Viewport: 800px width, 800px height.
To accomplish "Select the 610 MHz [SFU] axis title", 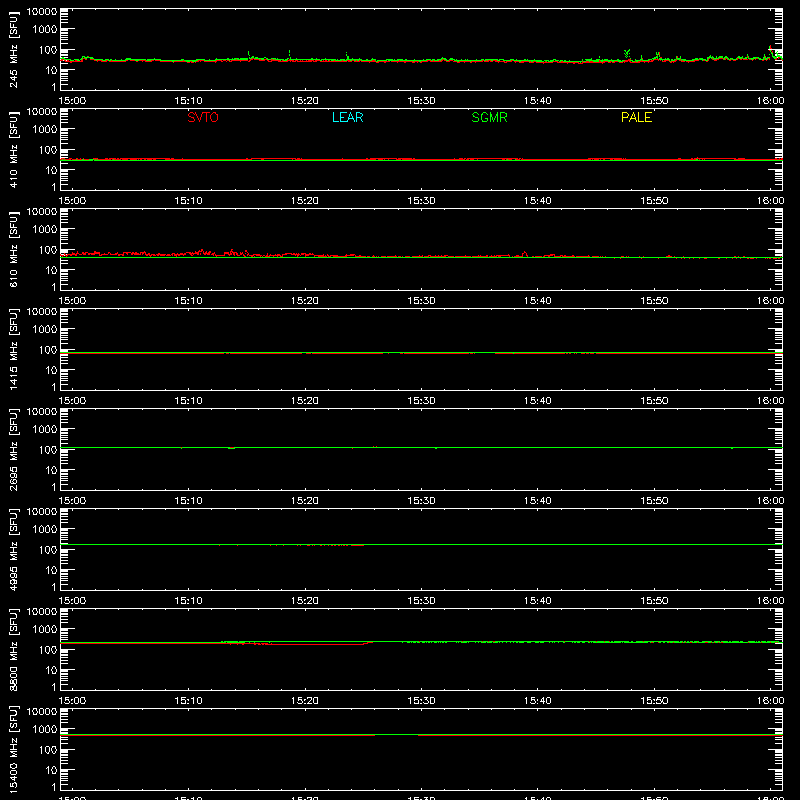I will pyautogui.click(x=14, y=249).
